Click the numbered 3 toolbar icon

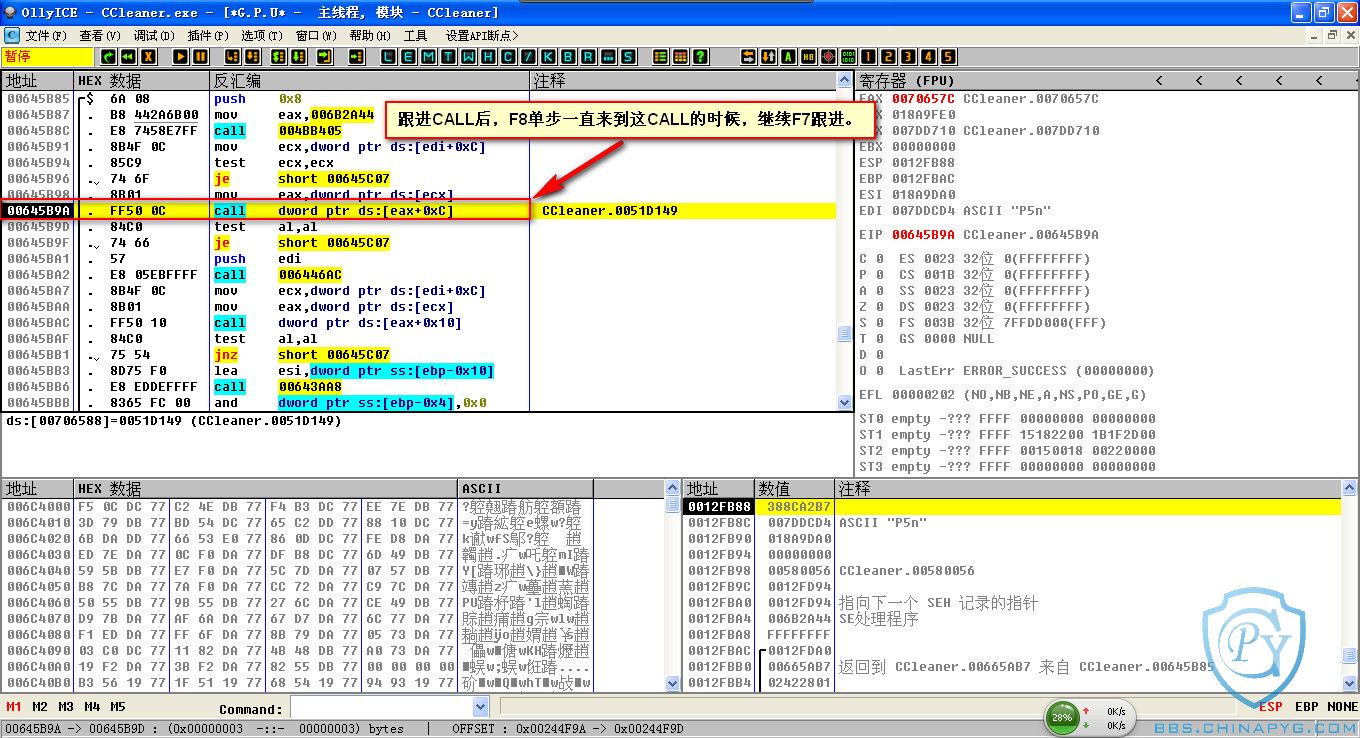(x=908, y=57)
